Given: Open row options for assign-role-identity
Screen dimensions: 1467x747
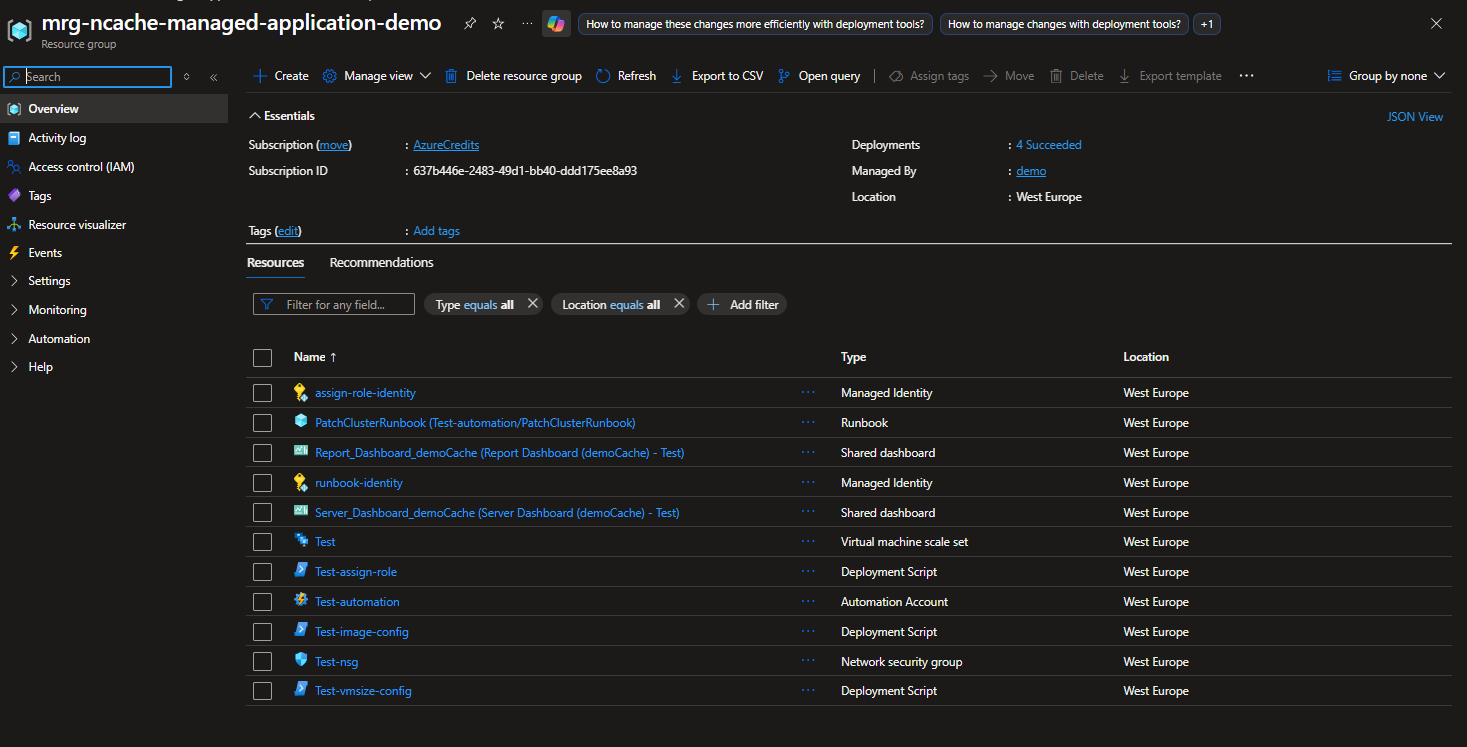Looking at the screenshot, I should [x=808, y=393].
